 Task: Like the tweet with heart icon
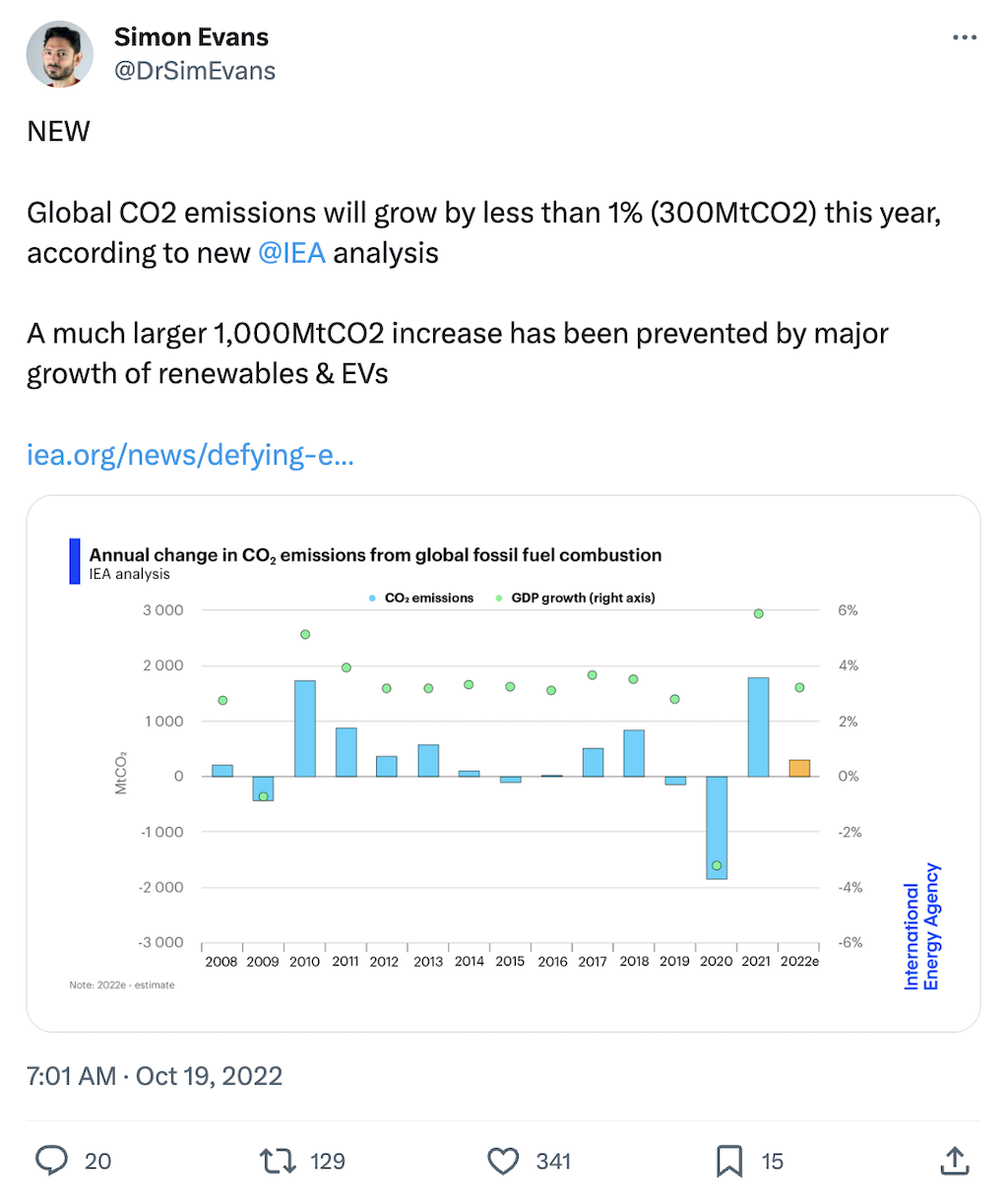pyautogui.click(x=503, y=1162)
